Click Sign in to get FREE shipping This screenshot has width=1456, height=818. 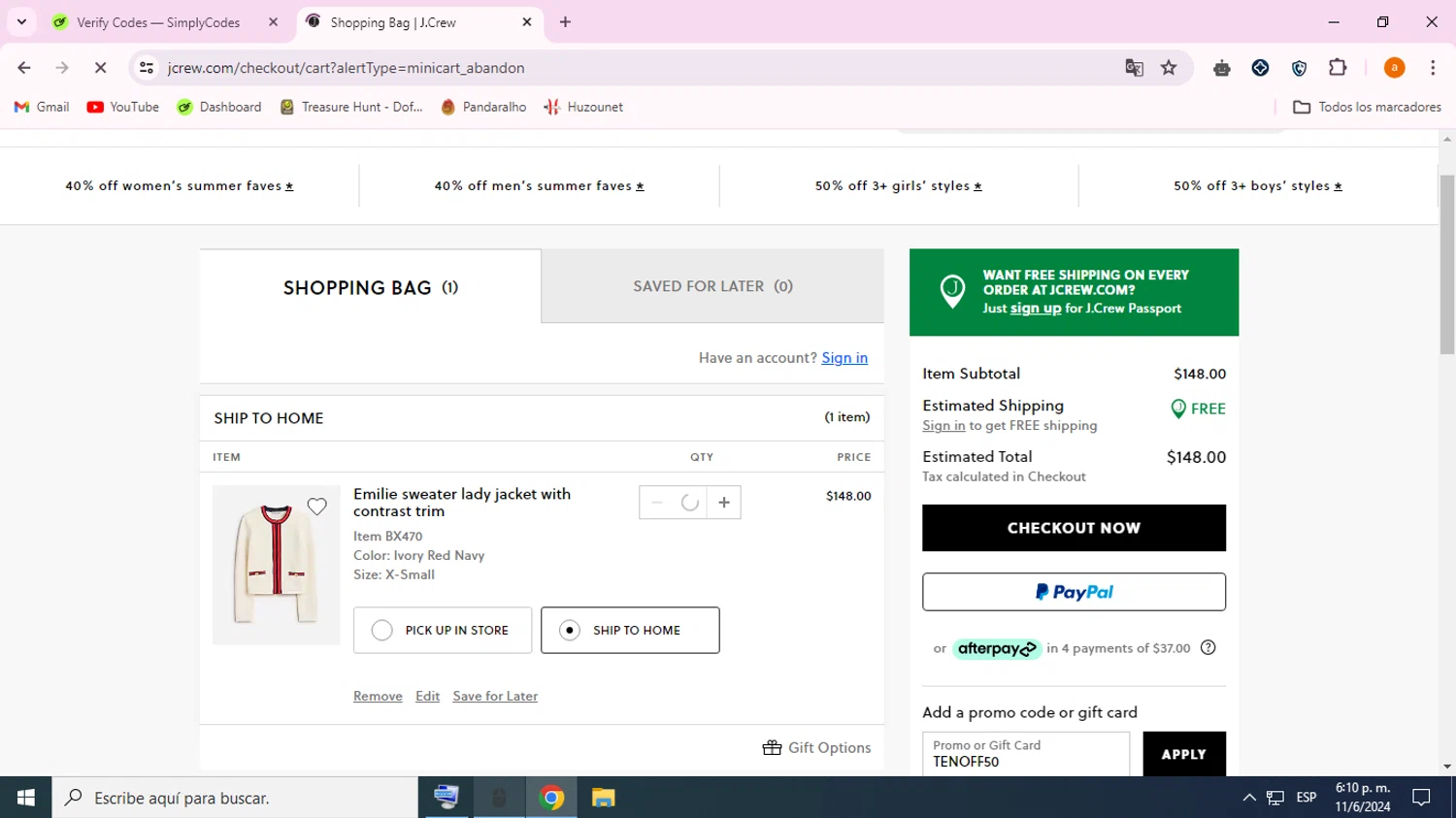(943, 426)
